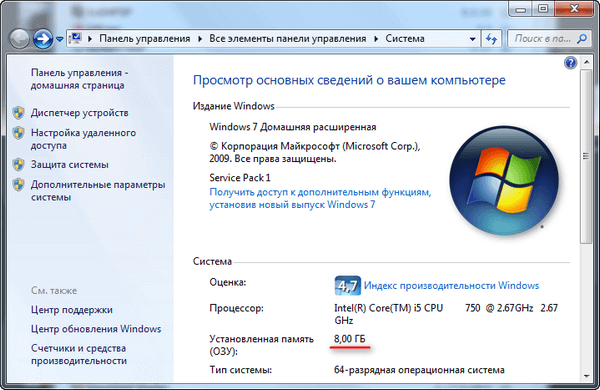This screenshot has width=600, height=390.
Task: Click shield icon beside Диспетчер устройств
Action: point(18,113)
